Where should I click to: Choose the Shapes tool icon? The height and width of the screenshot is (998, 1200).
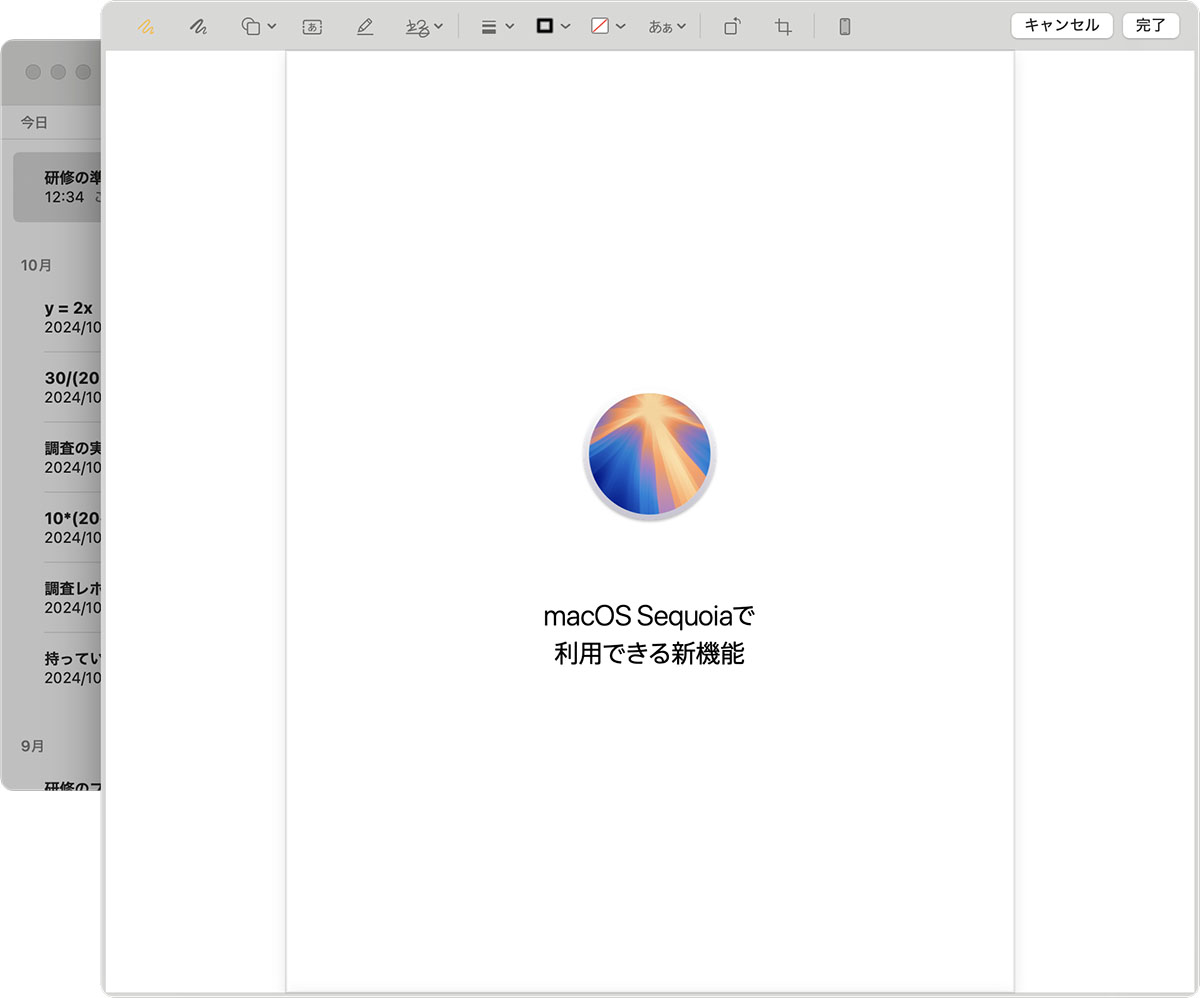tap(251, 27)
